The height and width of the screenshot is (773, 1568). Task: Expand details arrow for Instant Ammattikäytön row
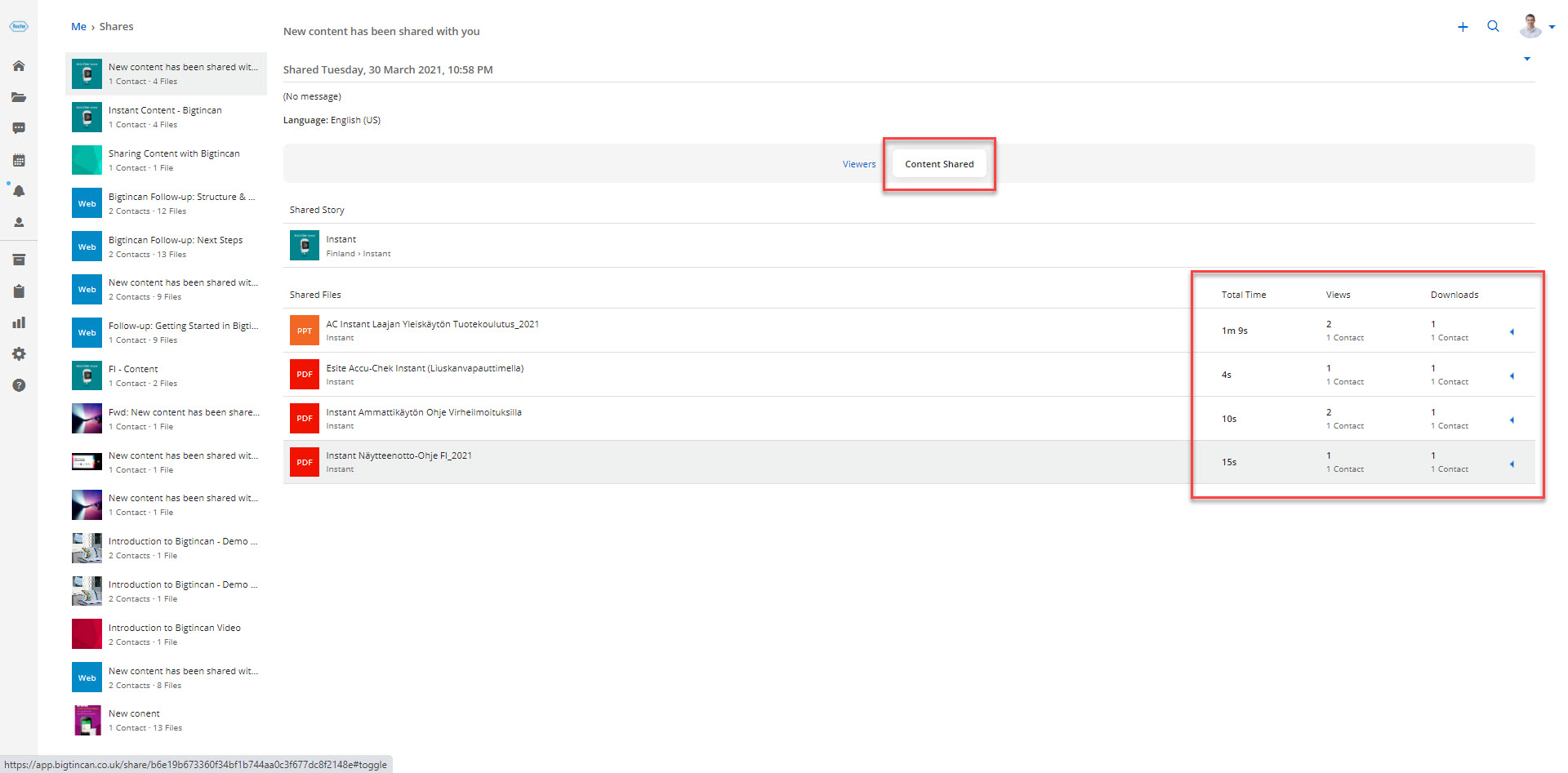coord(1512,420)
